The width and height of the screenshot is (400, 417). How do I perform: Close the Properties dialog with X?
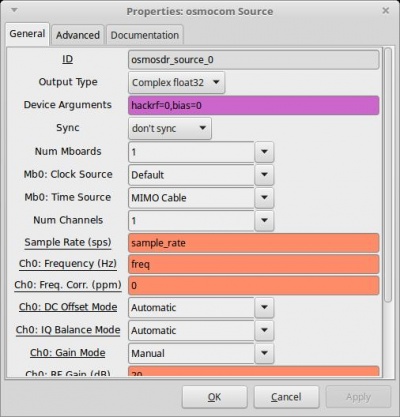386,11
